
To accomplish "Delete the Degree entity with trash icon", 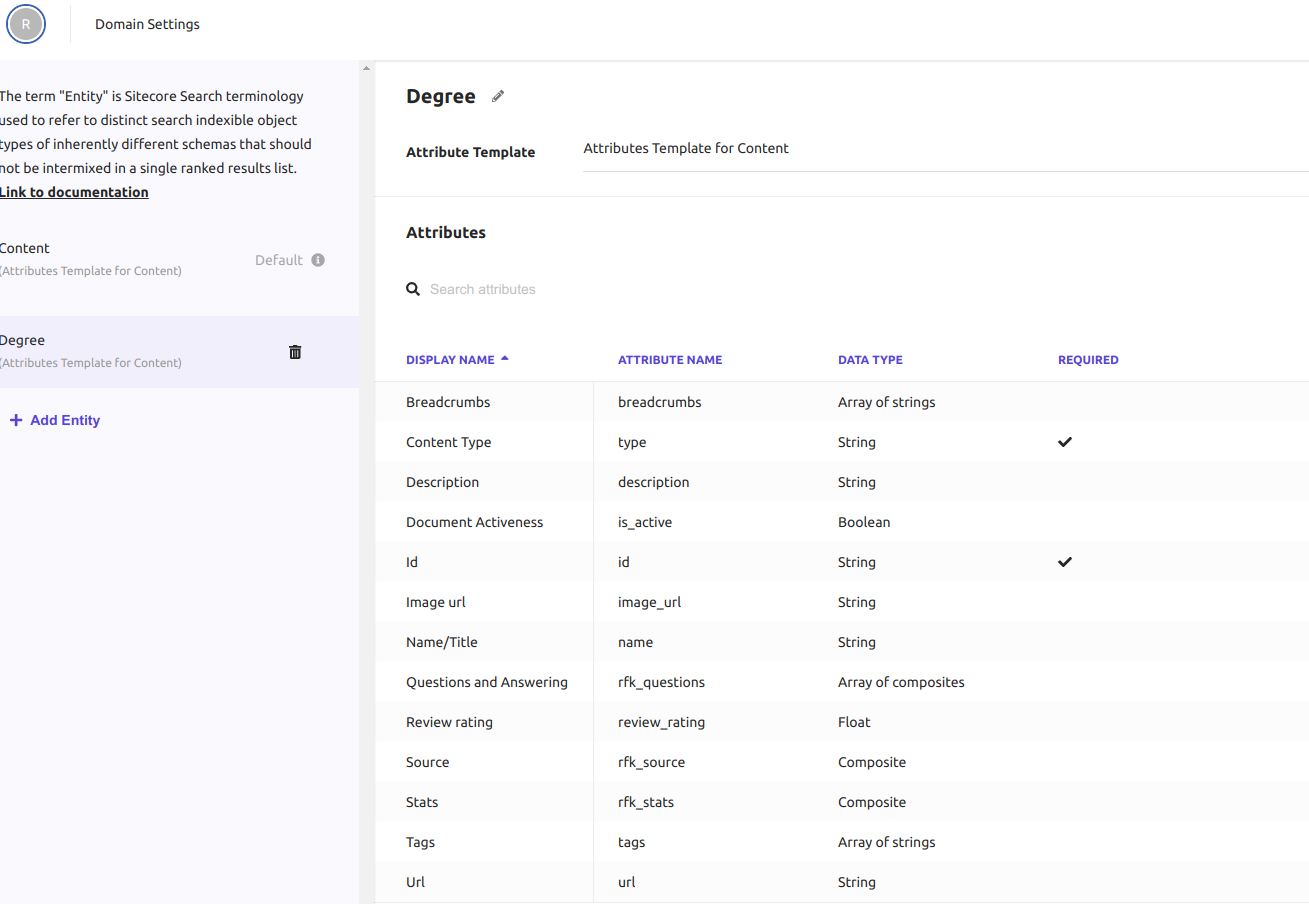I will (295, 352).
